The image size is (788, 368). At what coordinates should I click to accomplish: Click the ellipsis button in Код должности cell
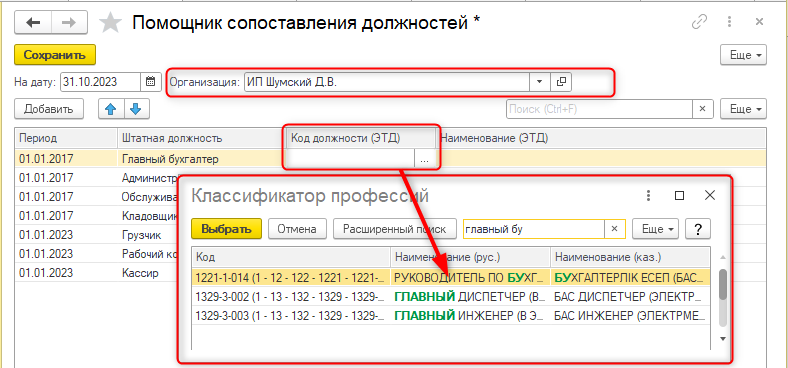[x=425, y=159]
